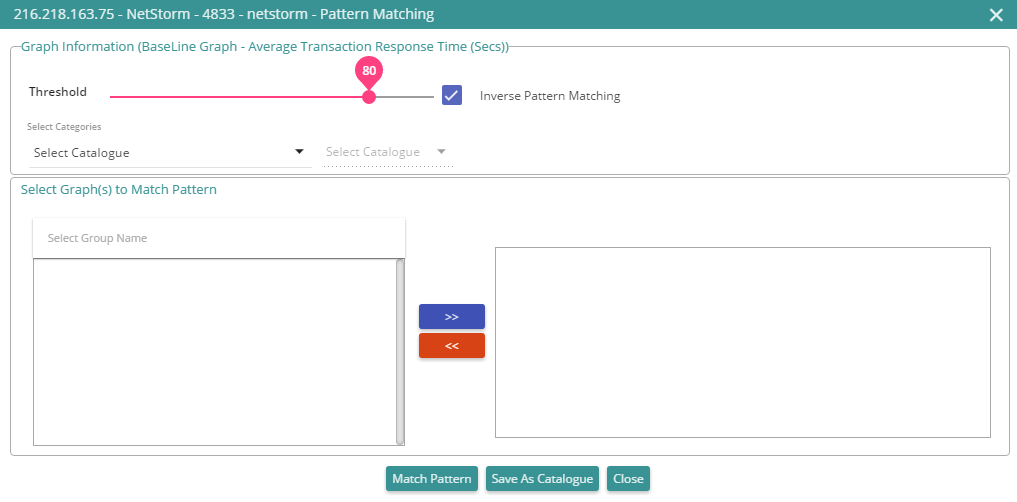1017x502 pixels.
Task: Focus the Select Group Name field
Action: (219, 238)
